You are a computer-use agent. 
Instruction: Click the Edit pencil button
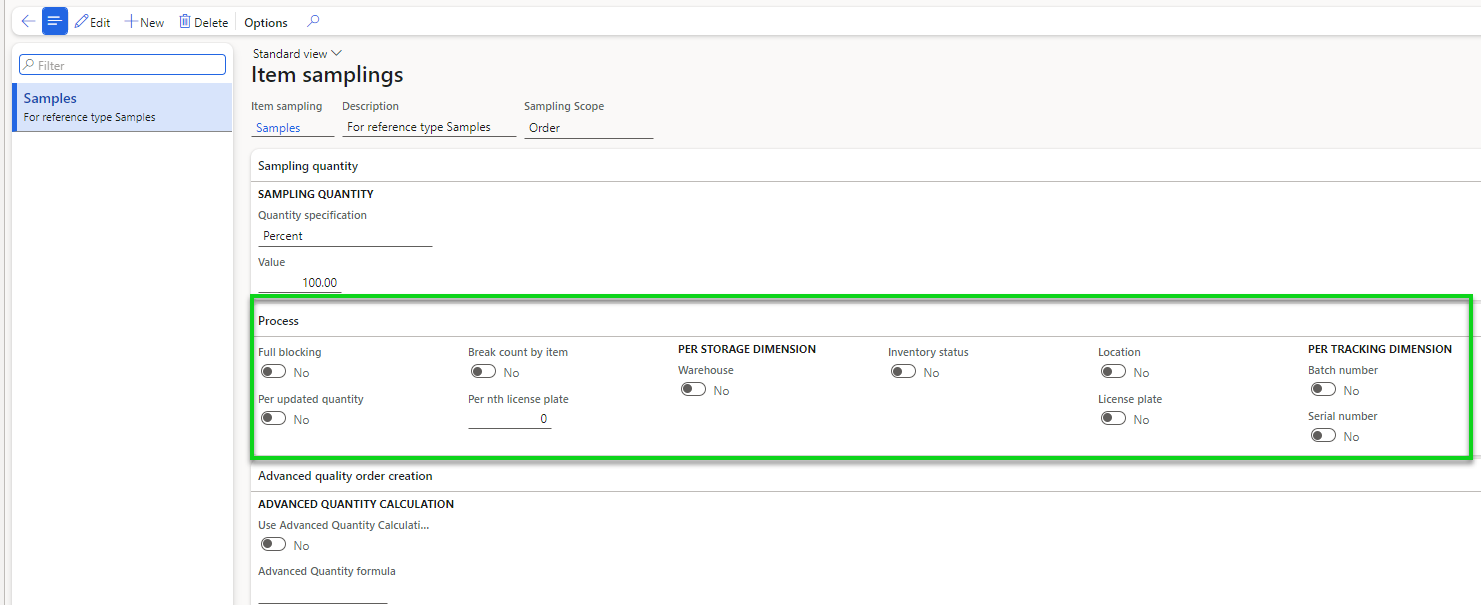tap(92, 22)
